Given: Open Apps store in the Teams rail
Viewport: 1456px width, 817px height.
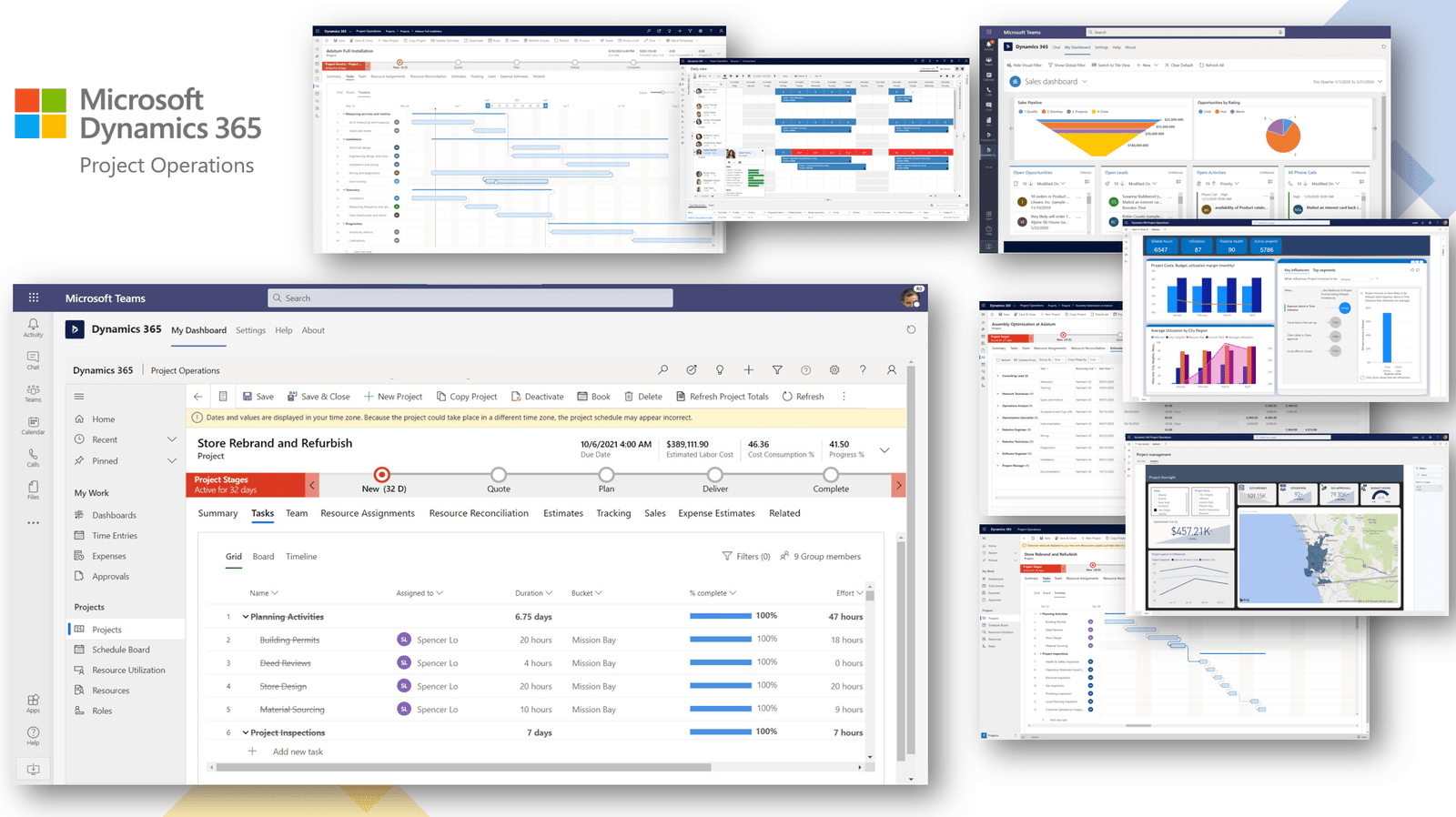Looking at the screenshot, I should coord(34,703).
